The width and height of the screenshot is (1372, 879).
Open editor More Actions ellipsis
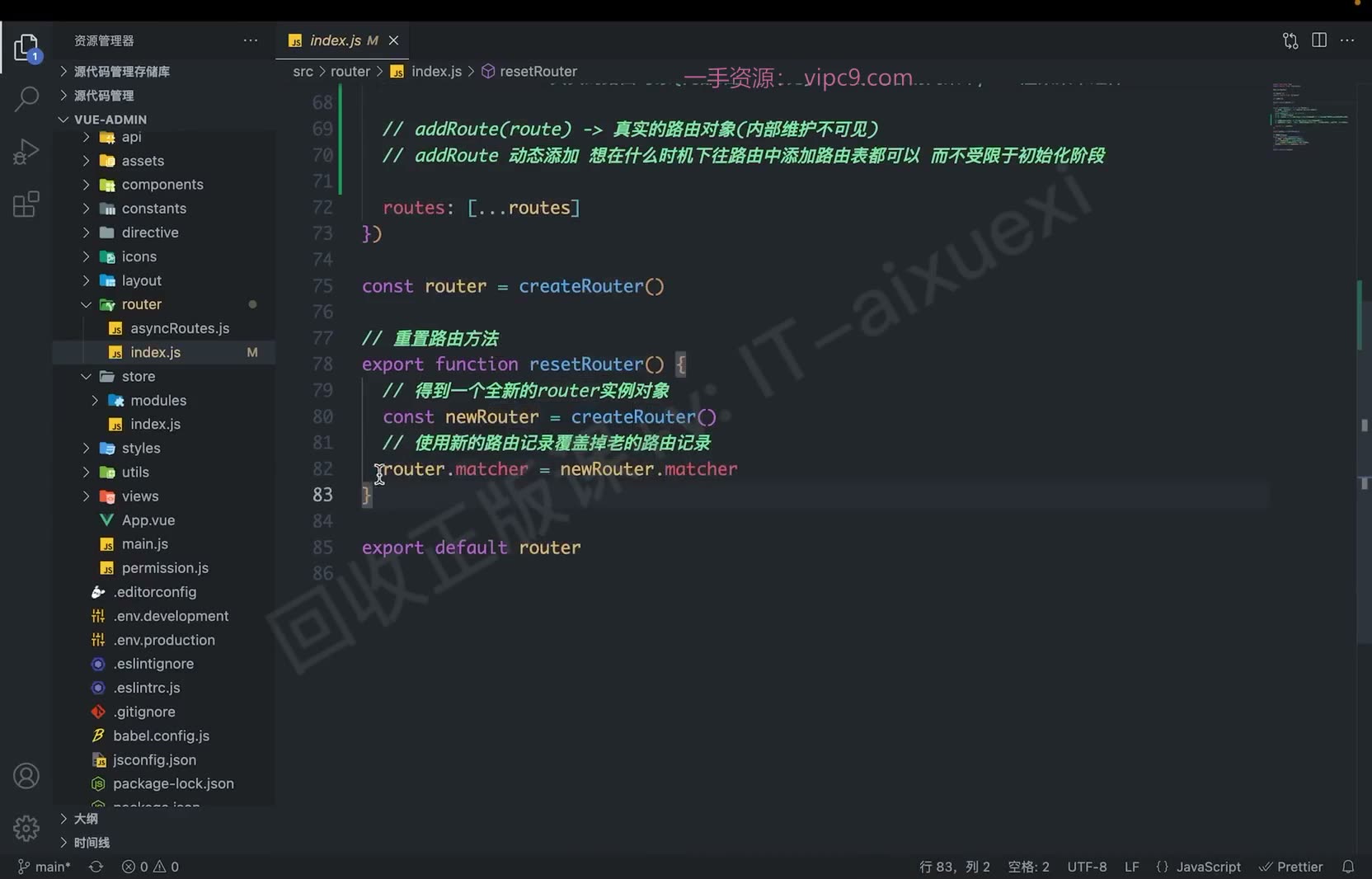[x=1347, y=40]
